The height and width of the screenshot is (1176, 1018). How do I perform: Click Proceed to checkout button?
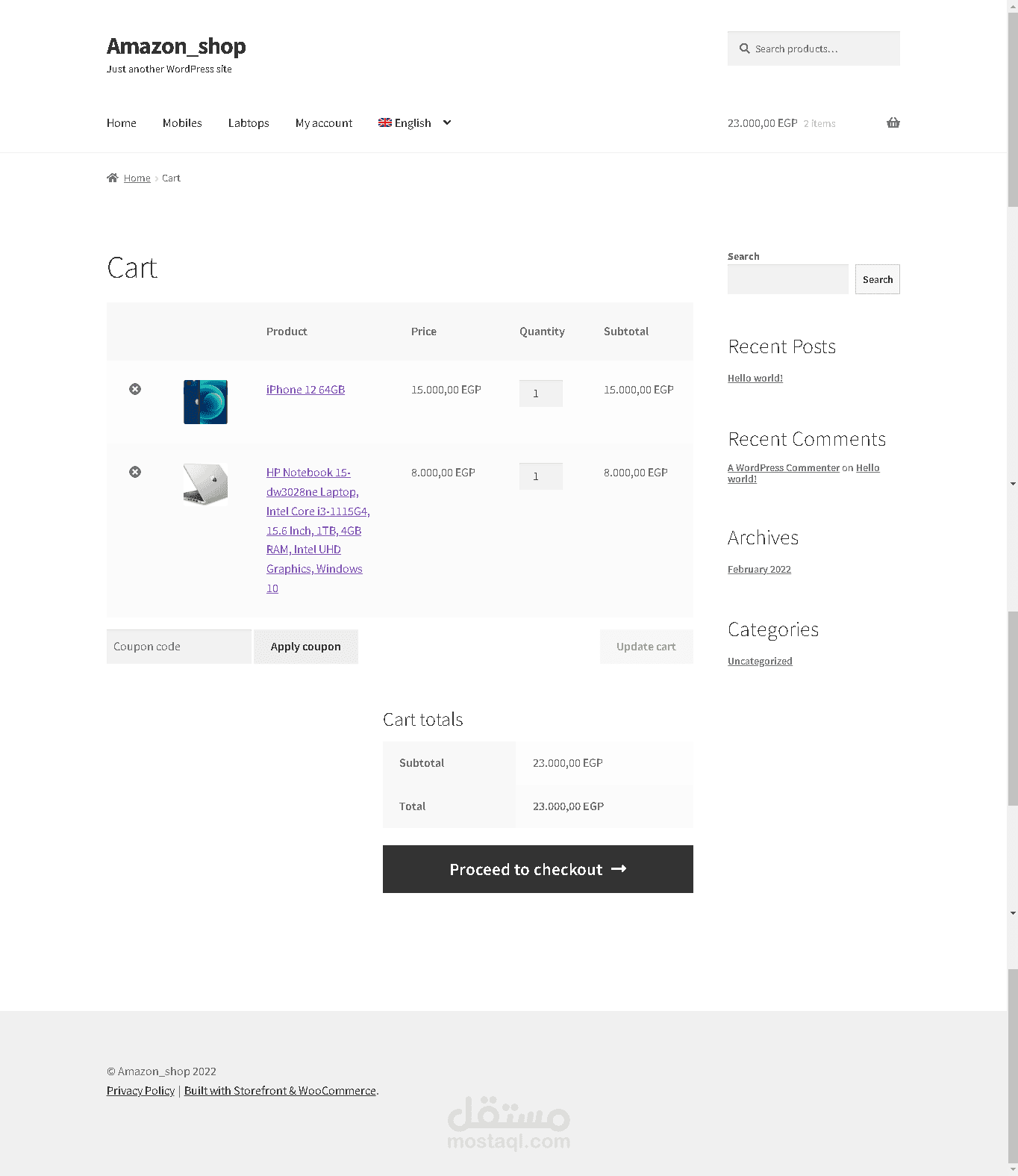pos(537,869)
